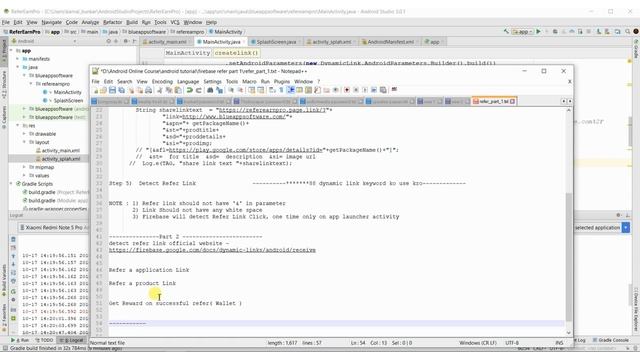Open the Structure side tool tab
Screen dimensions: 640x360
tap(4, 85)
